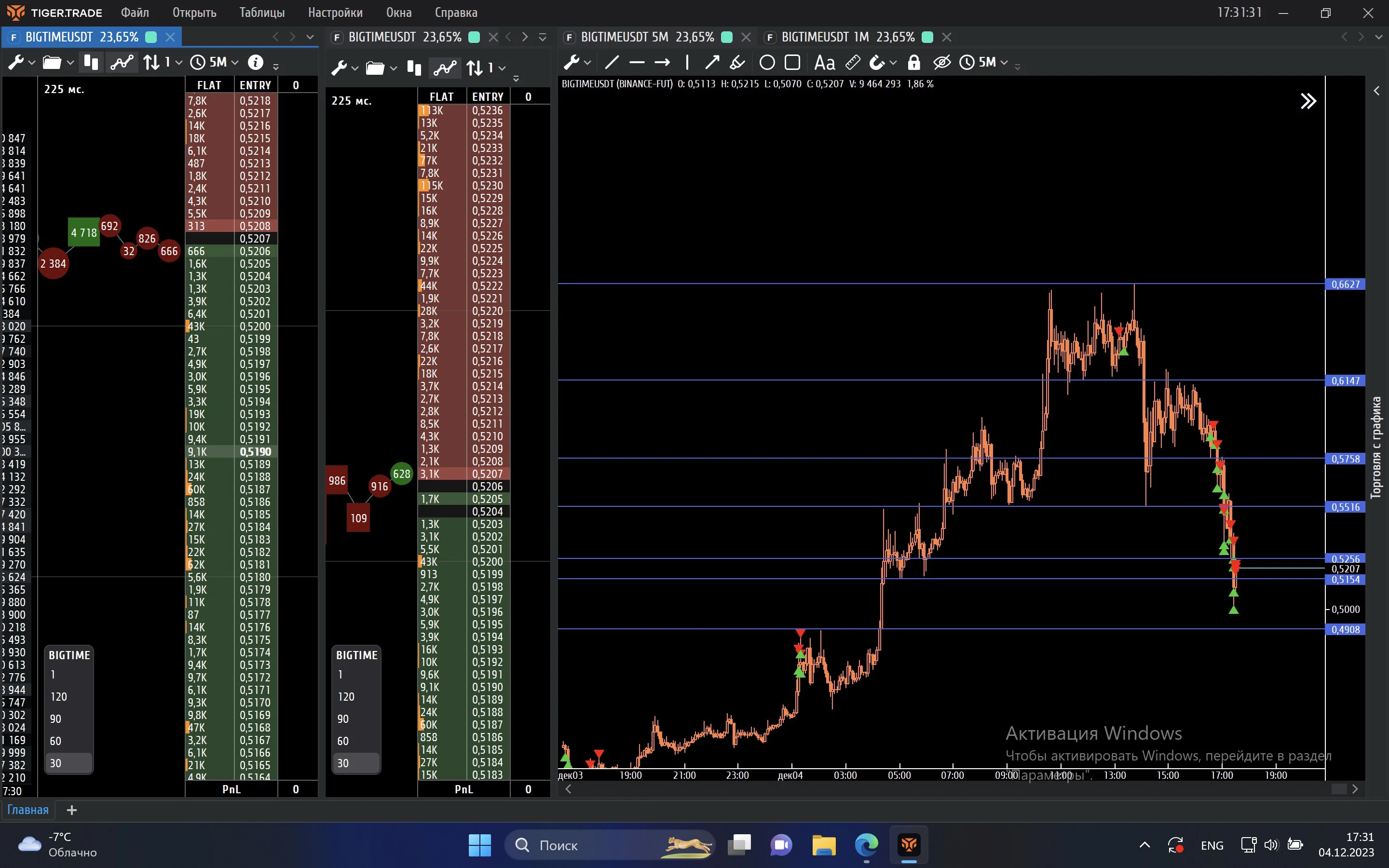
Task: Open the Настройки menu
Action: pyautogui.click(x=335, y=13)
